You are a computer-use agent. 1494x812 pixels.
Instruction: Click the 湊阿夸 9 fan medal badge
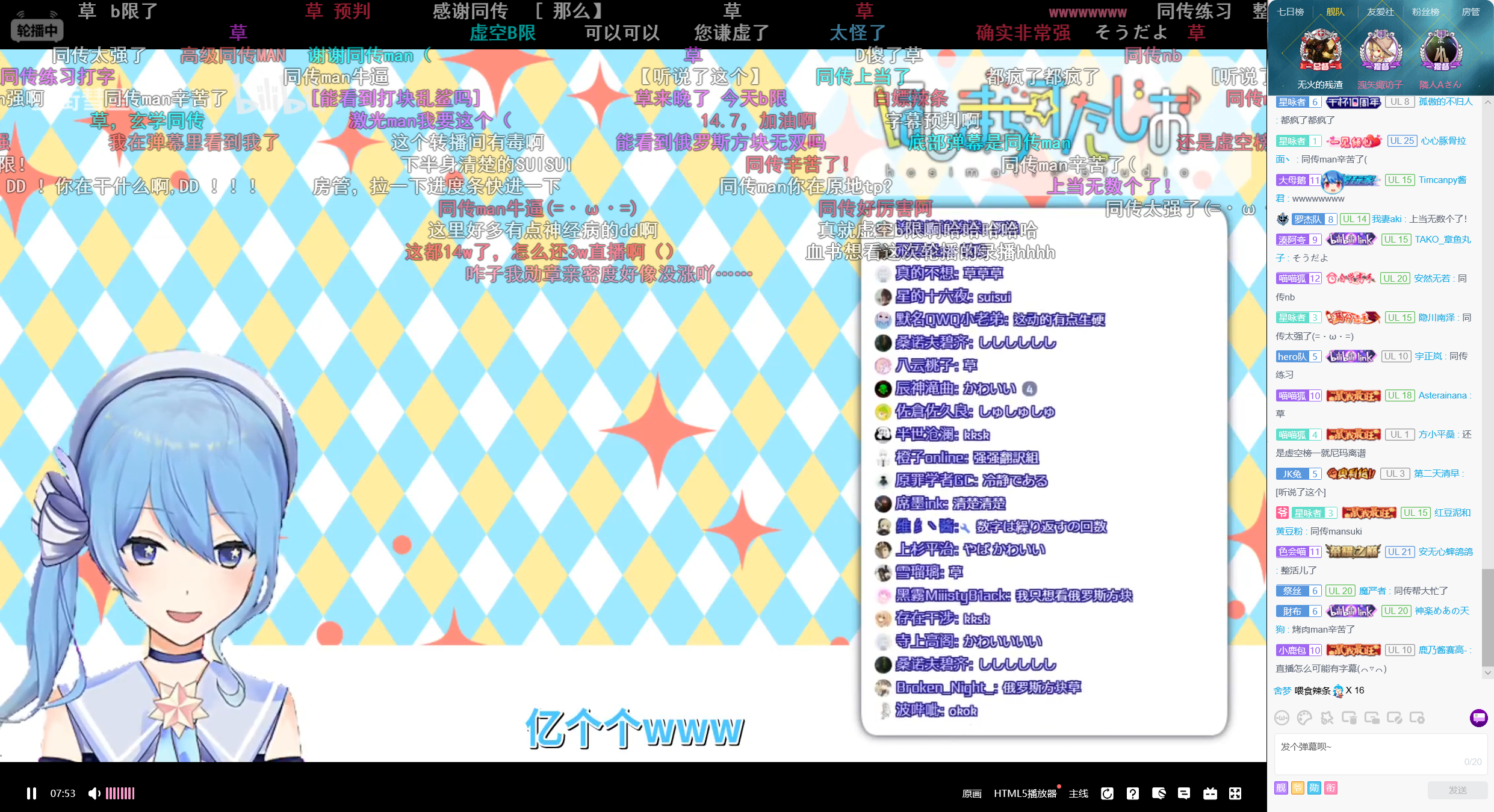tap(1298, 240)
